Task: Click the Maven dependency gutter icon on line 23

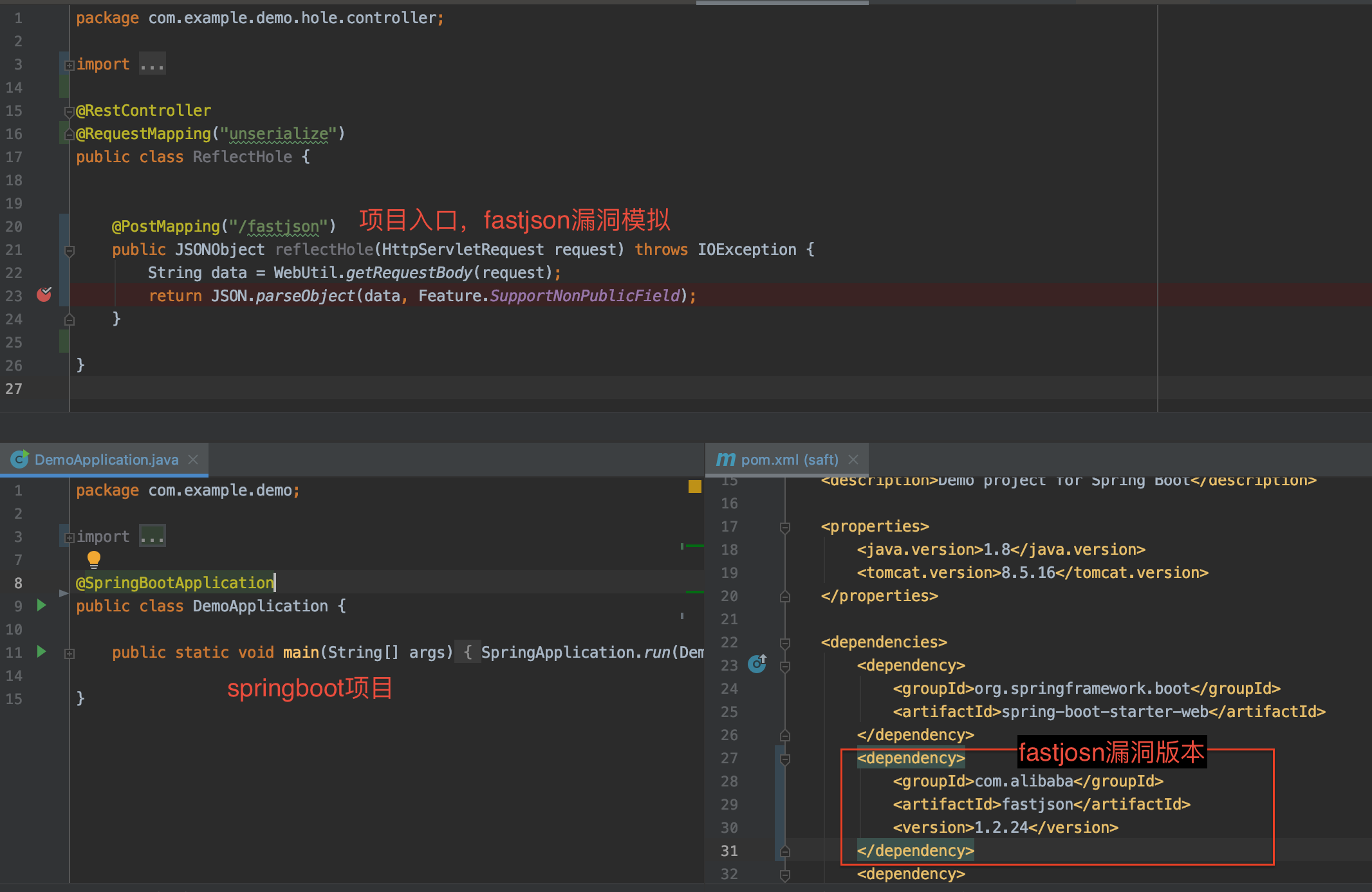Action: [757, 664]
